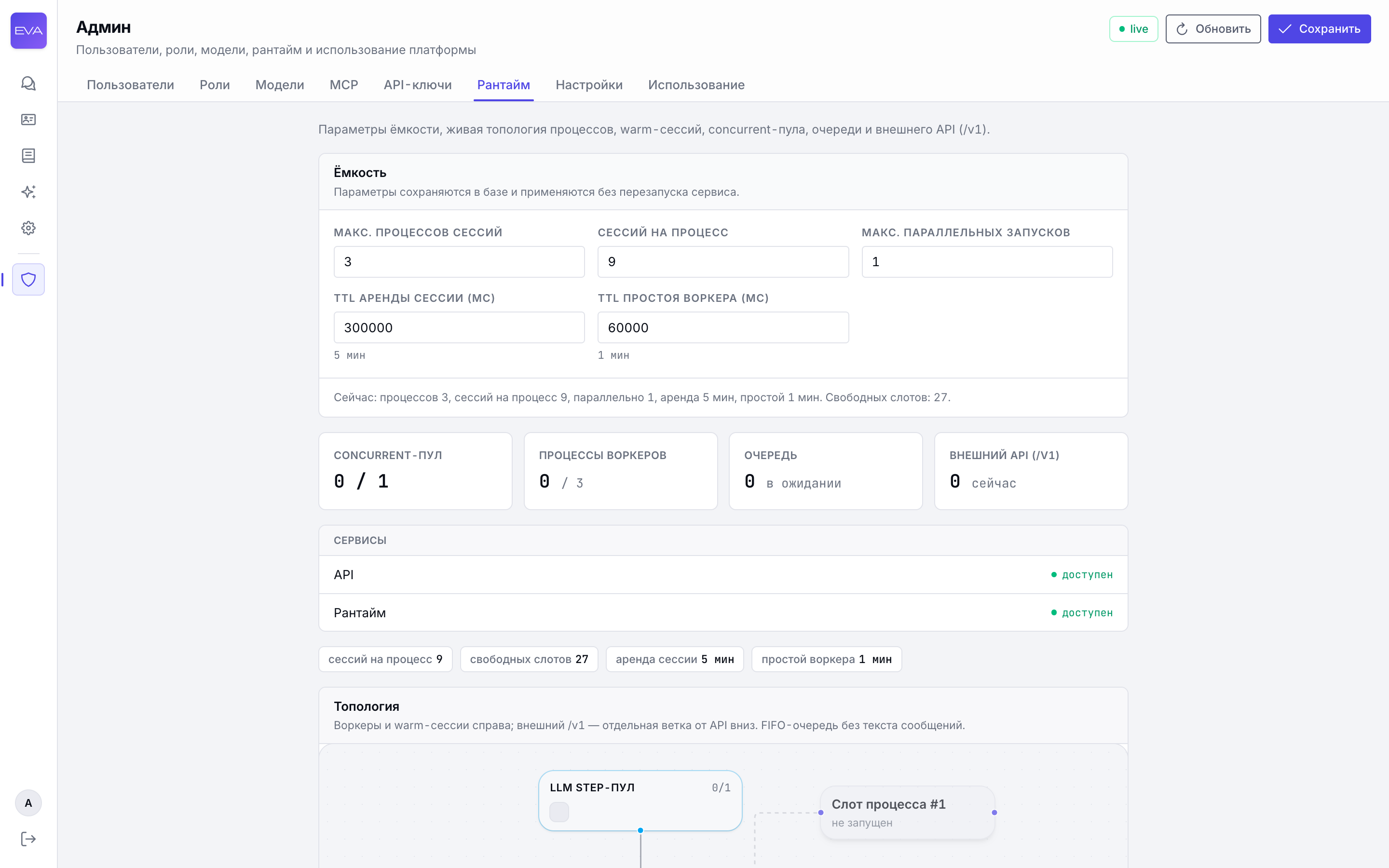Focus the Макс. процессов сессий field
Image resolution: width=1389 pixels, height=868 pixels.
coord(459,262)
